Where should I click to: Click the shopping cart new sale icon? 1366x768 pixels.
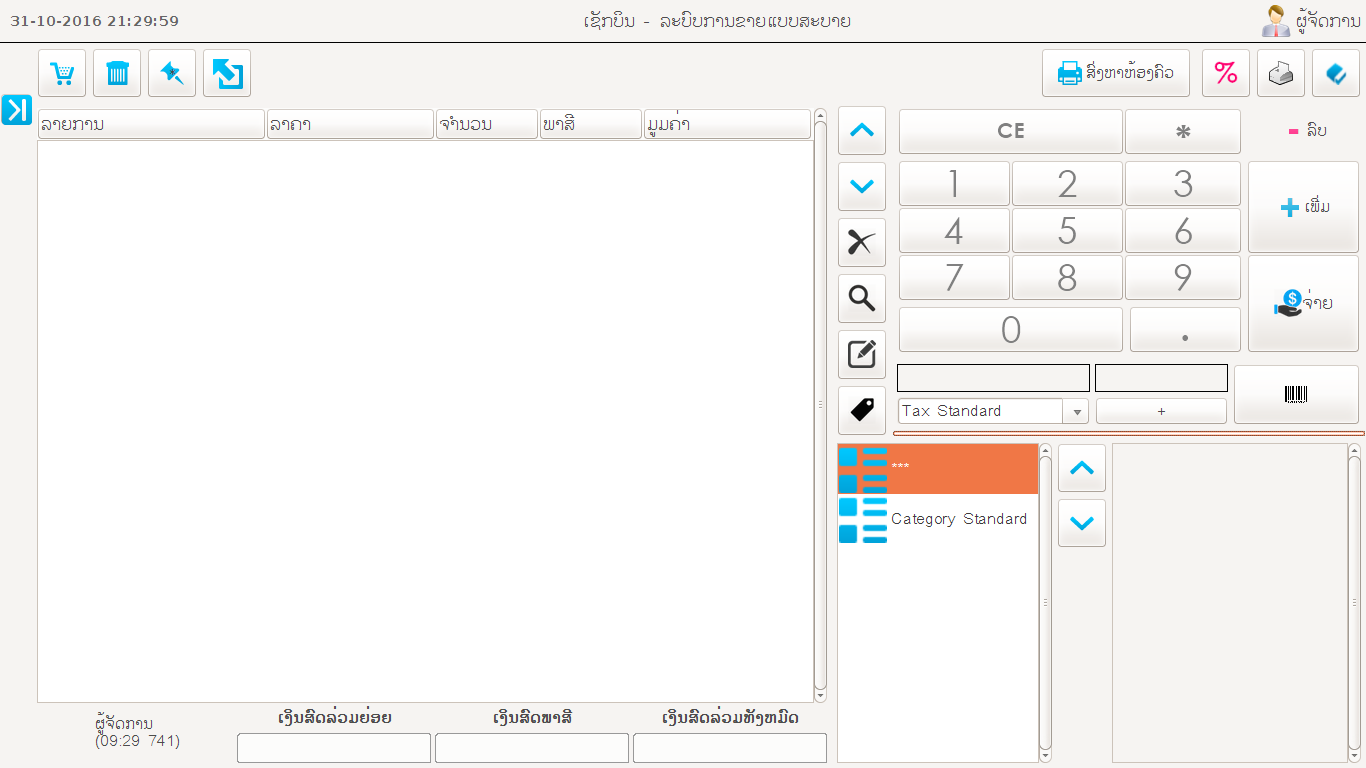coord(62,73)
